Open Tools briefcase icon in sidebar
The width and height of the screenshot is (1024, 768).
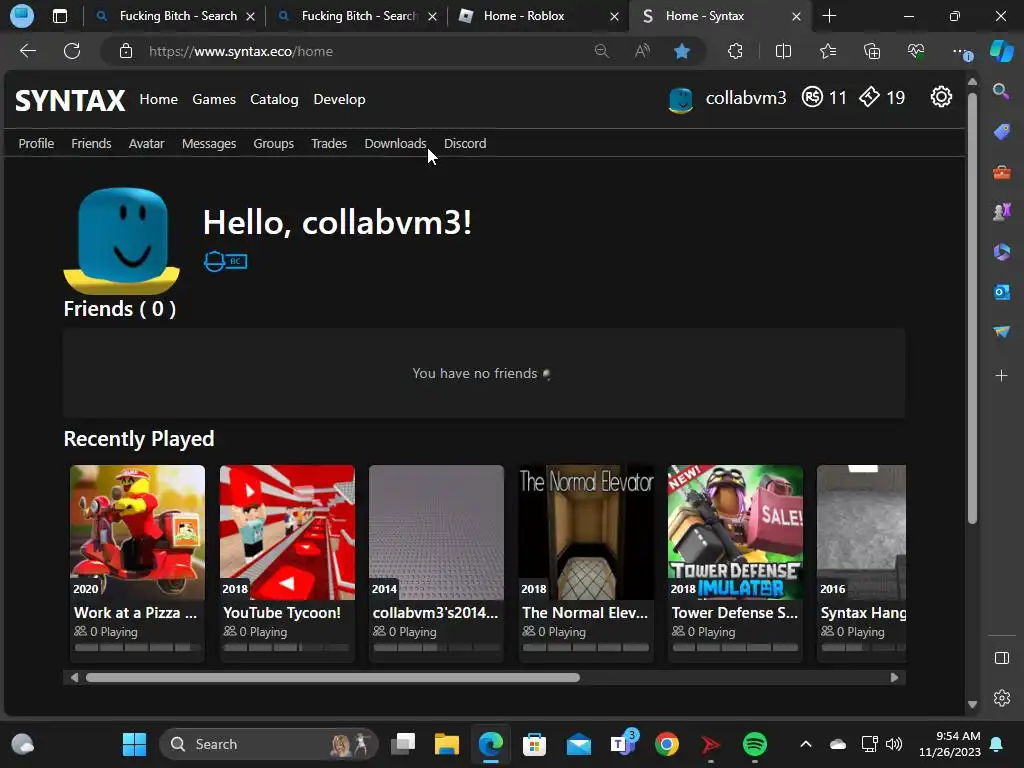pyautogui.click(x=1001, y=172)
